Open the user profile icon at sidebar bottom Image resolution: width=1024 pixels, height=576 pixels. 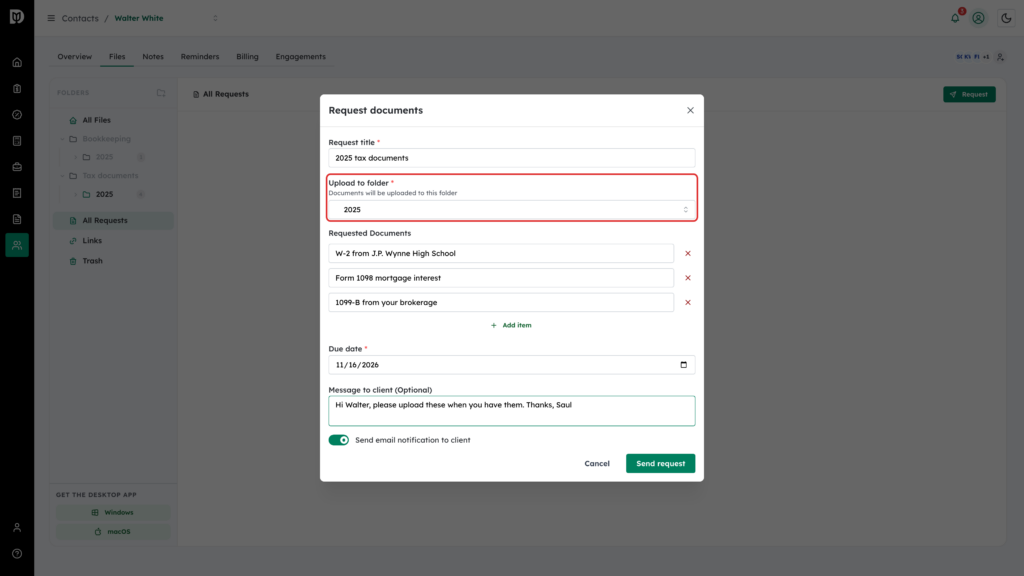17,528
